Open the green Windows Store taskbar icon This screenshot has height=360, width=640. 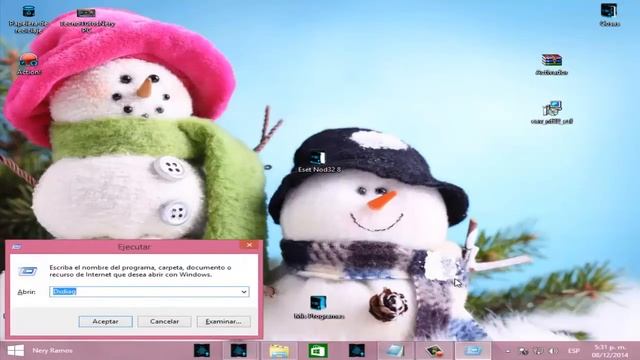point(318,351)
